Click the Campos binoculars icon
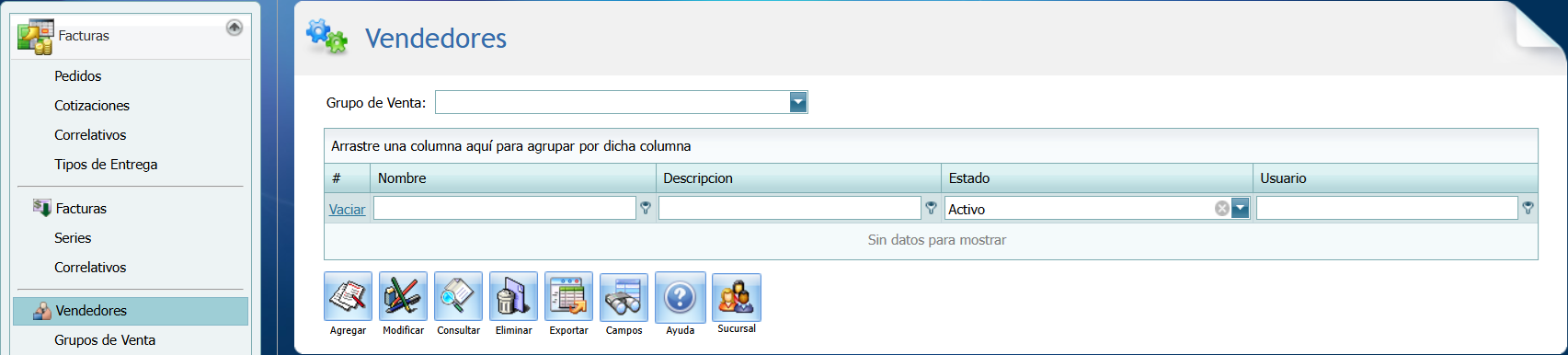 coord(624,296)
